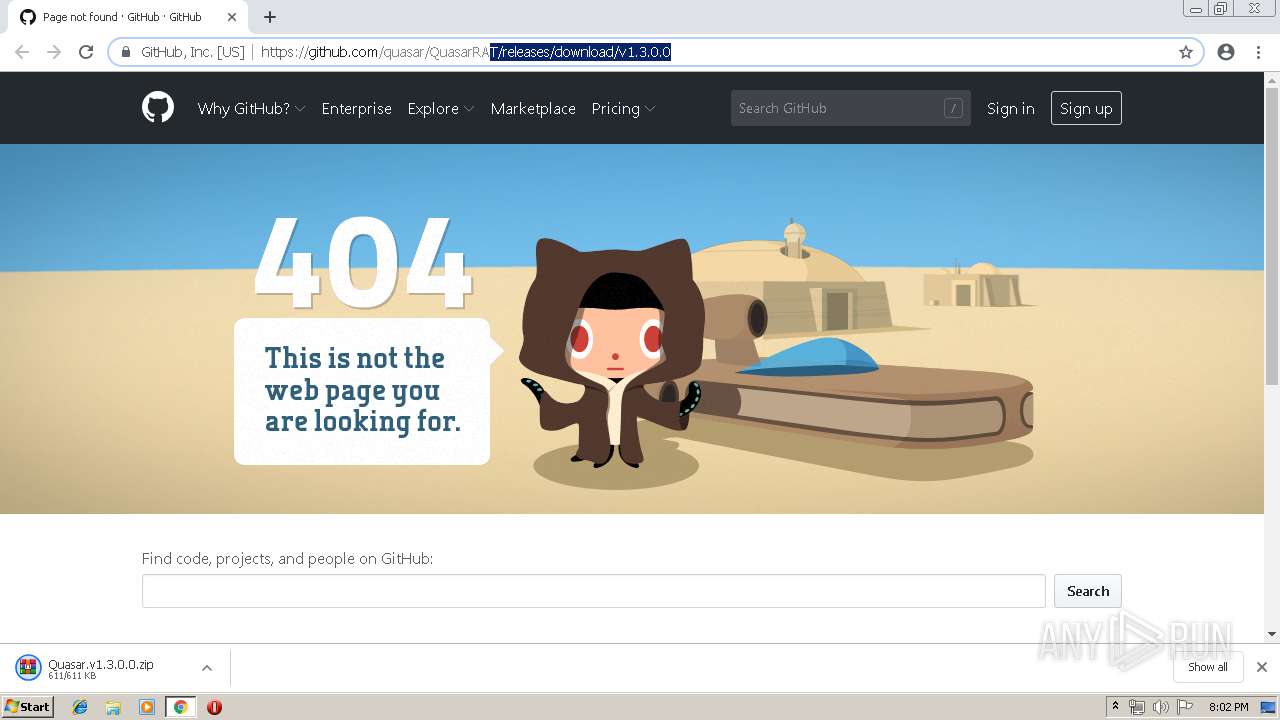Open Chrome three-dot menu
Screen dimensions: 1280x720
point(1258,52)
